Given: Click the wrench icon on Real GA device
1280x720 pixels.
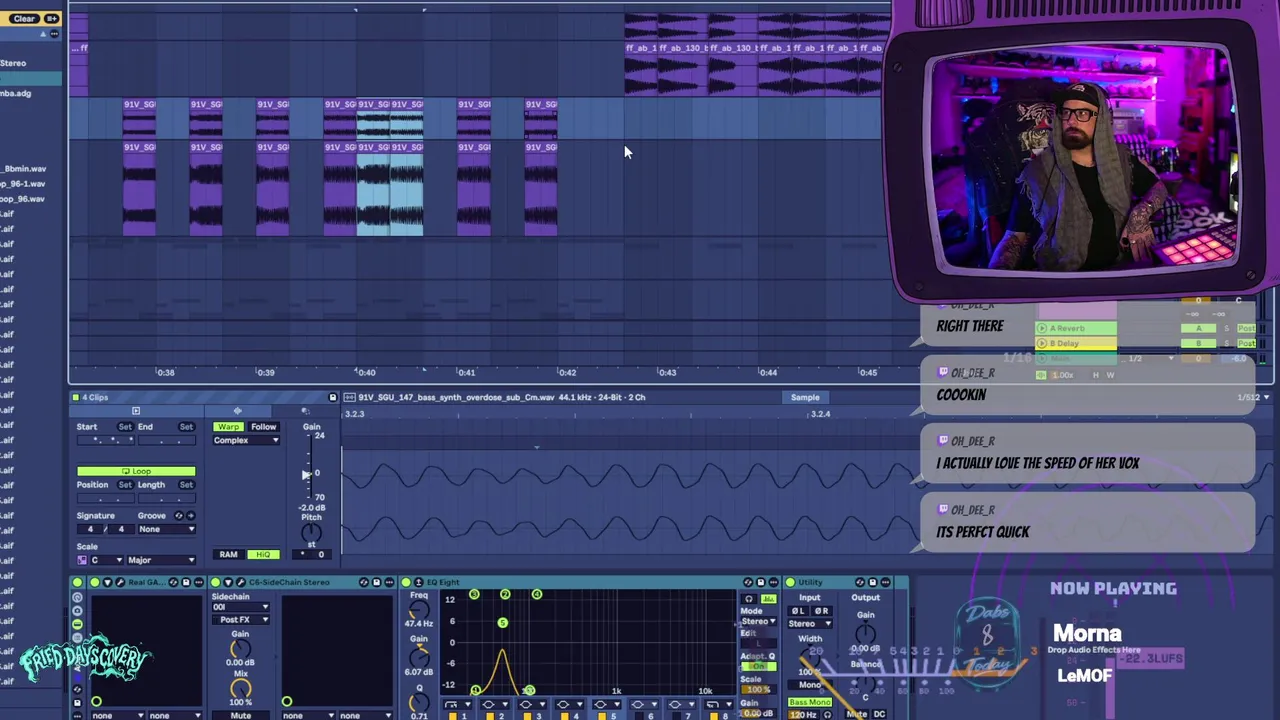Looking at the screenshot, I should (x=120, y=582).
